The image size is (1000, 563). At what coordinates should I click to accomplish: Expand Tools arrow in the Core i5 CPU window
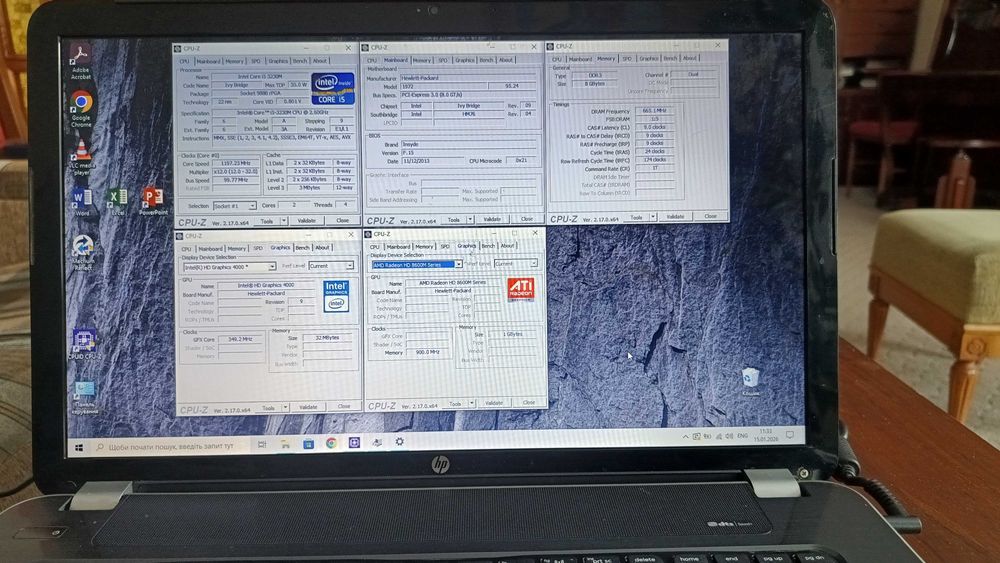click(x=284, y=221)
